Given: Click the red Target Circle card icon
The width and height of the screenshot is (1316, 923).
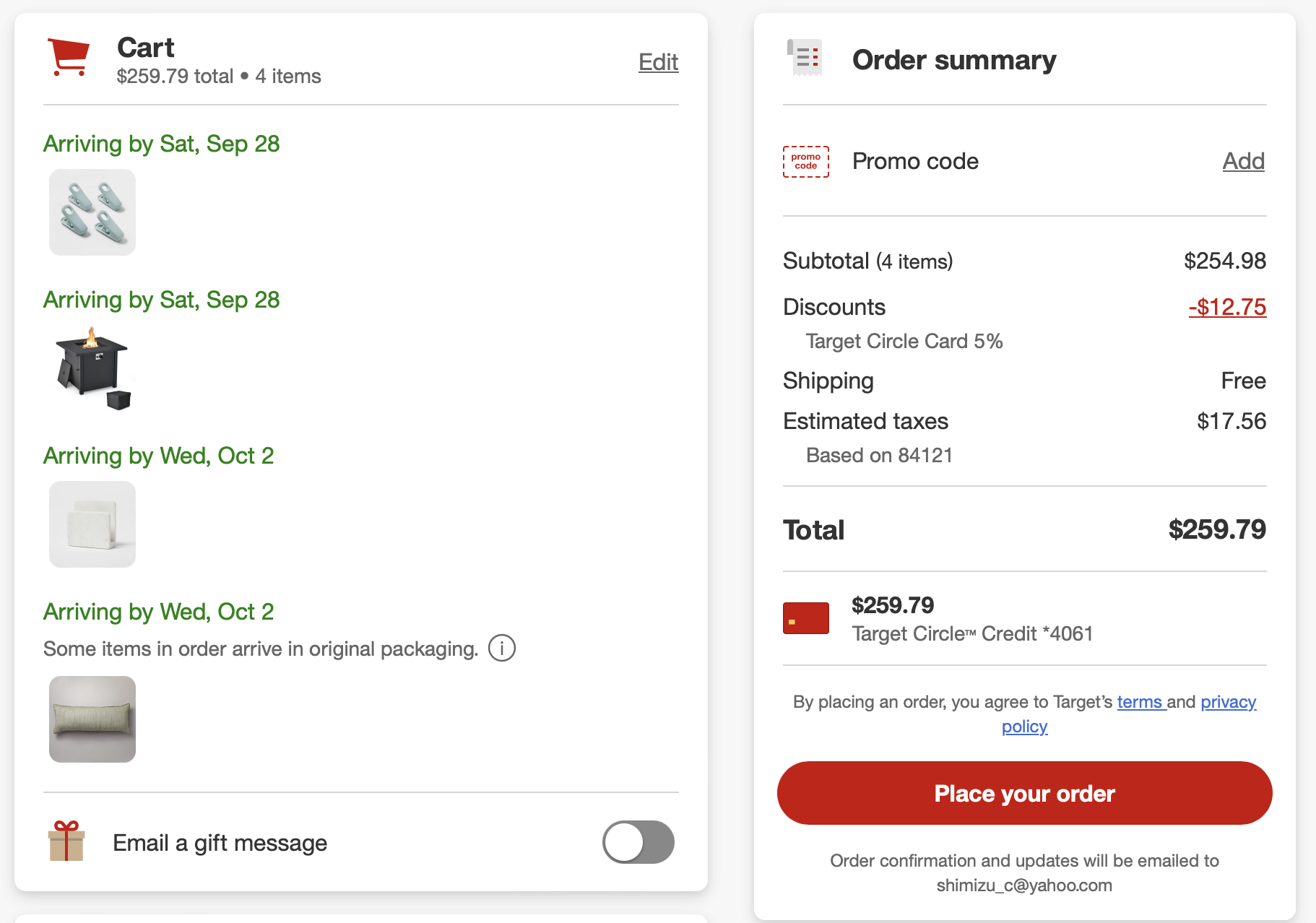Looking at the screenshot, I should click(806, 618).
